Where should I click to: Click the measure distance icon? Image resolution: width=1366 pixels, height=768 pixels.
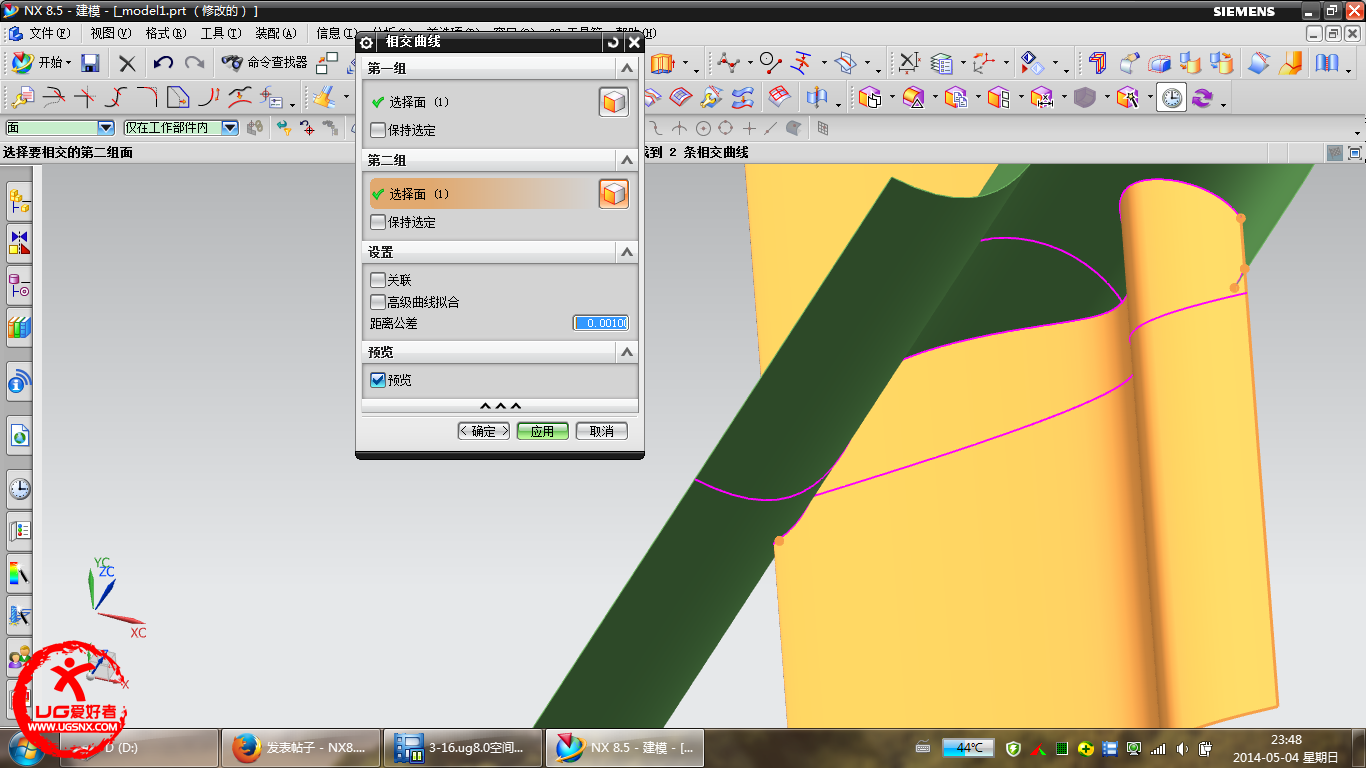[907, 63]
